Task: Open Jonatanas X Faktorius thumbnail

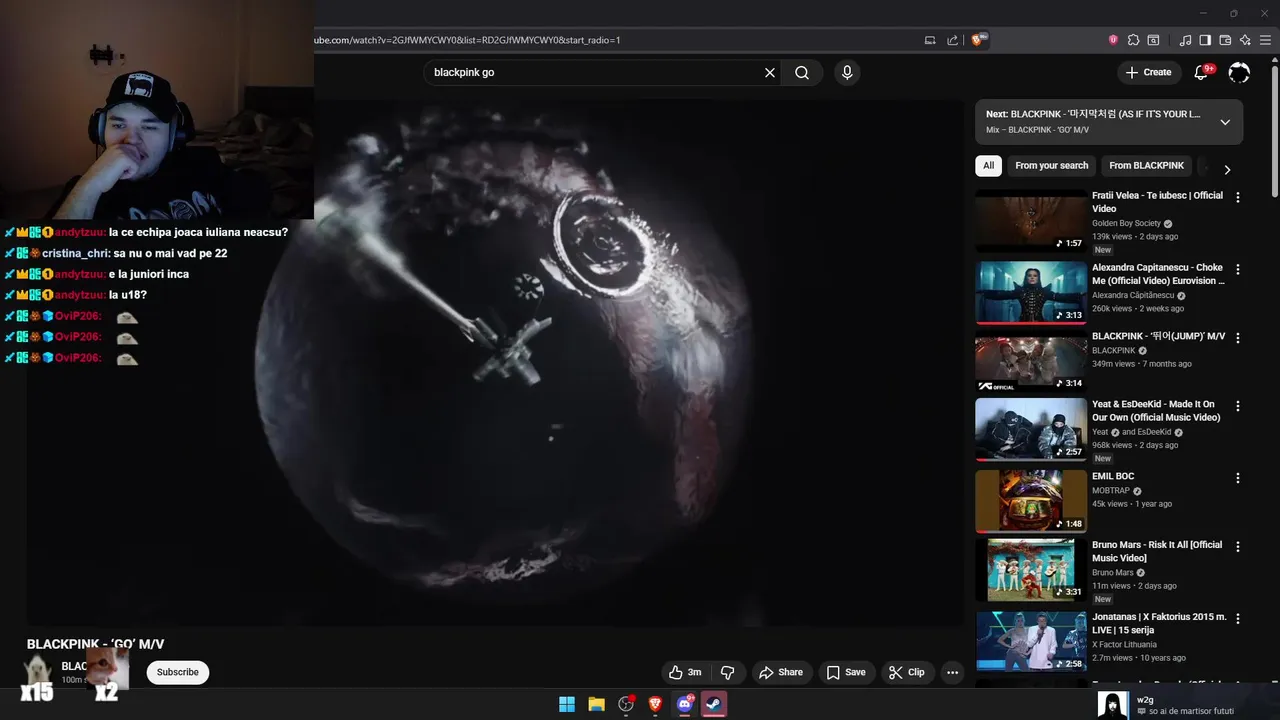Action: click(1031, 641)
